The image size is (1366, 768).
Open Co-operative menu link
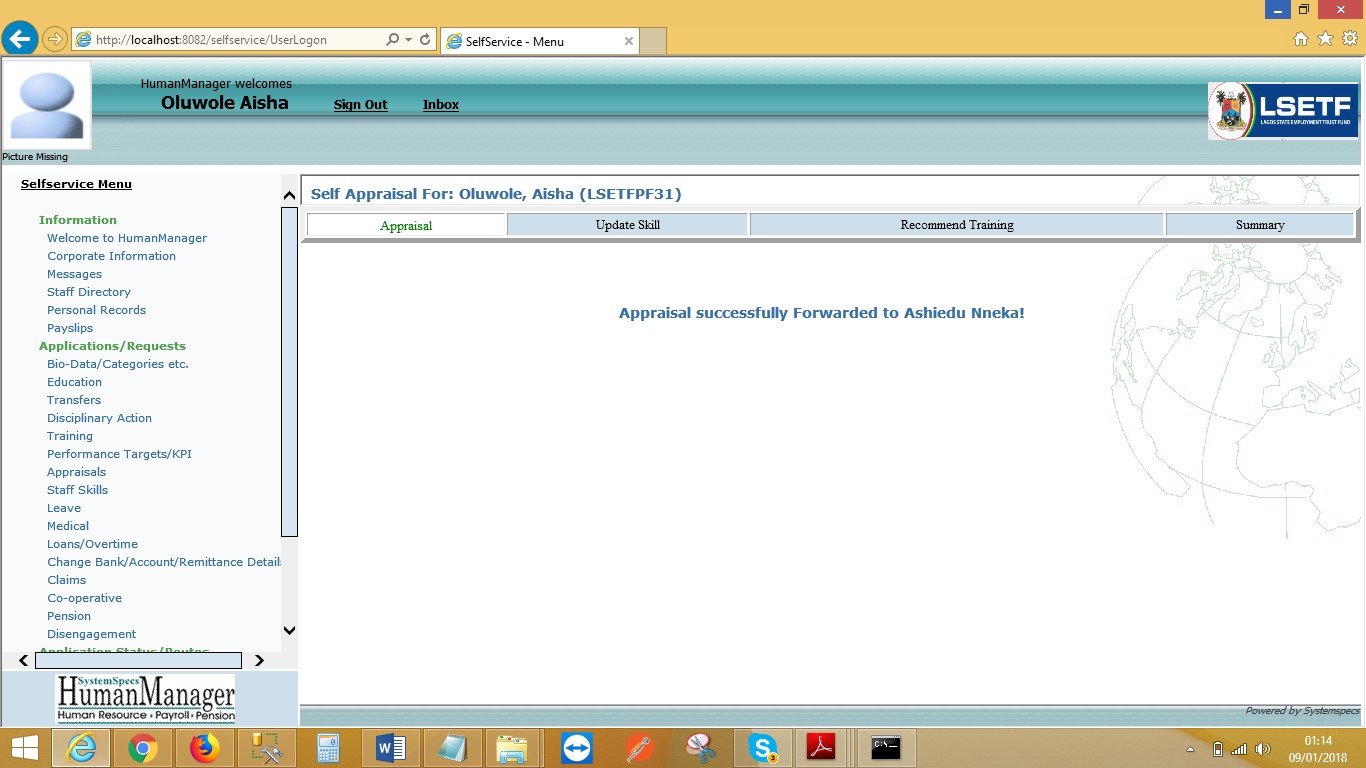point(84,598)
